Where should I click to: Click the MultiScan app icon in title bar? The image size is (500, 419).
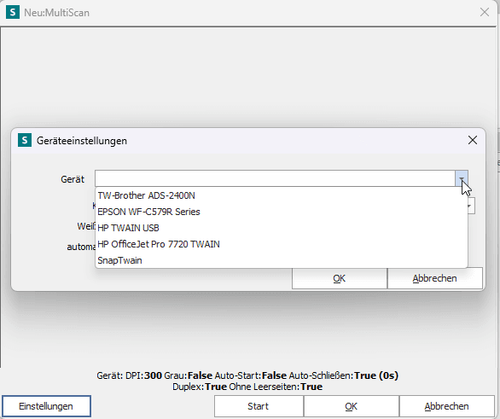click(x=13, y=12)
